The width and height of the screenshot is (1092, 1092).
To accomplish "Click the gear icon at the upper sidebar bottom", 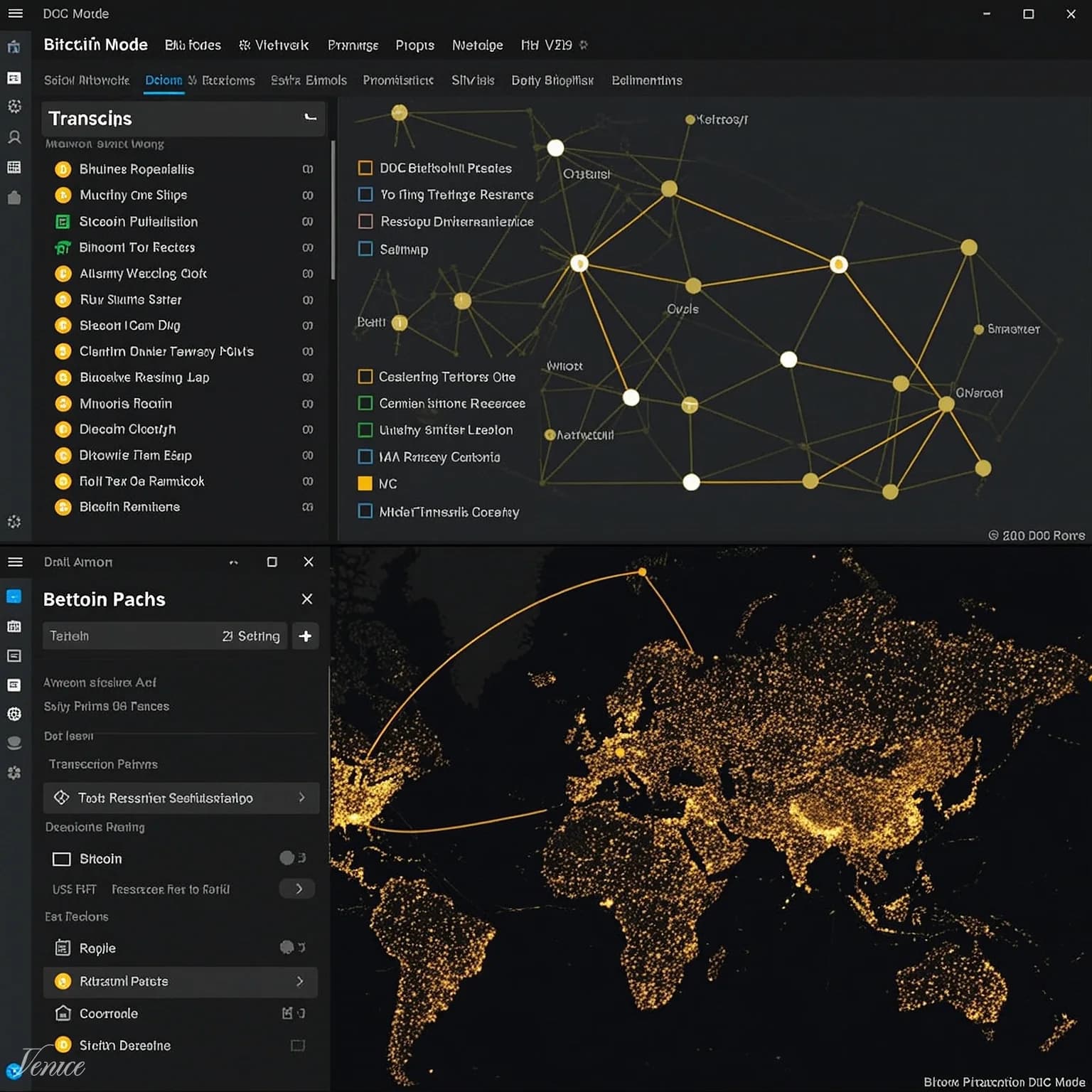I will click(14, 522).
